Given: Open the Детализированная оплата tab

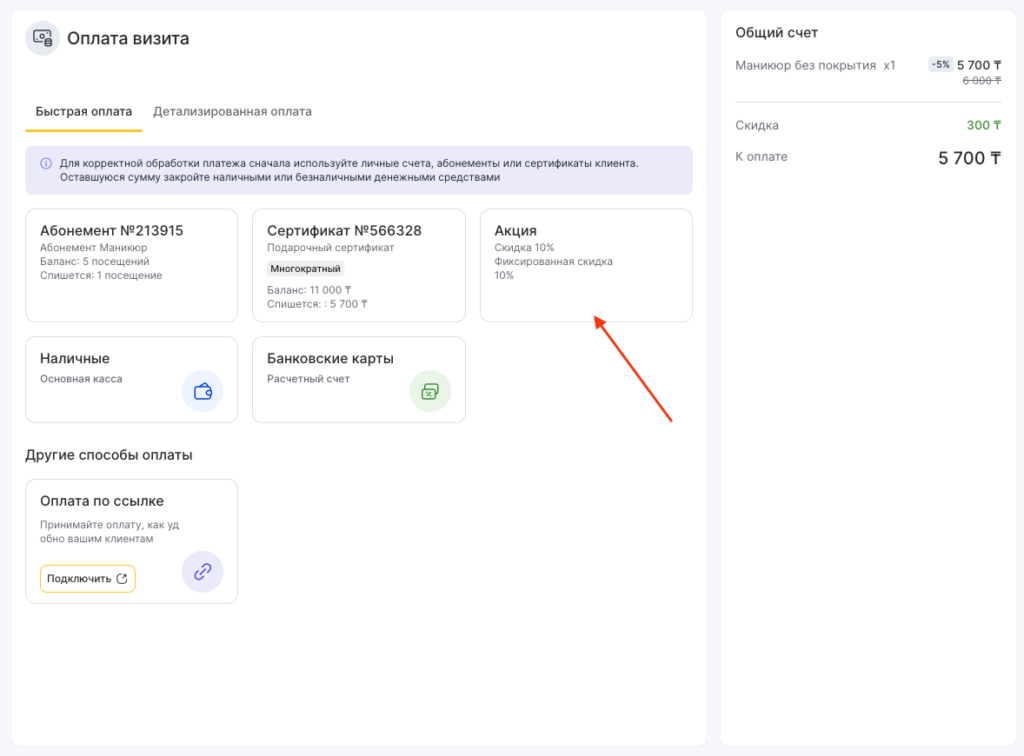Looking at the screenshot, I should 232,111.
